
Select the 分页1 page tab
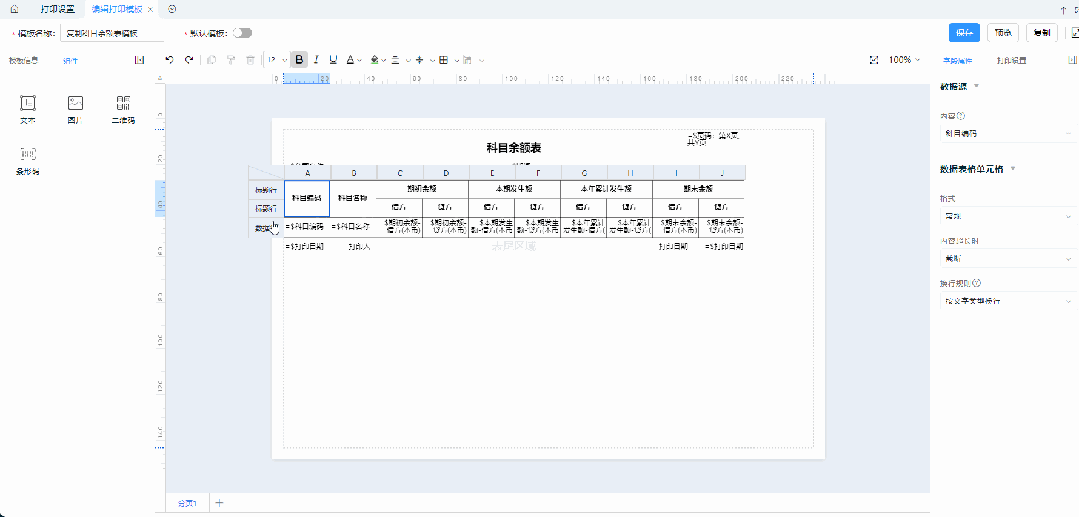tap(186, 503)
